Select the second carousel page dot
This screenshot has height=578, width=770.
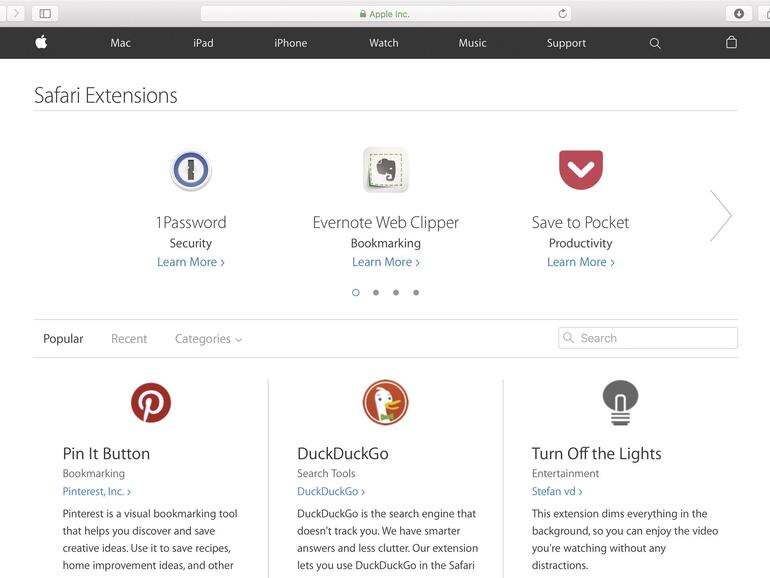[x=376, y=293]
